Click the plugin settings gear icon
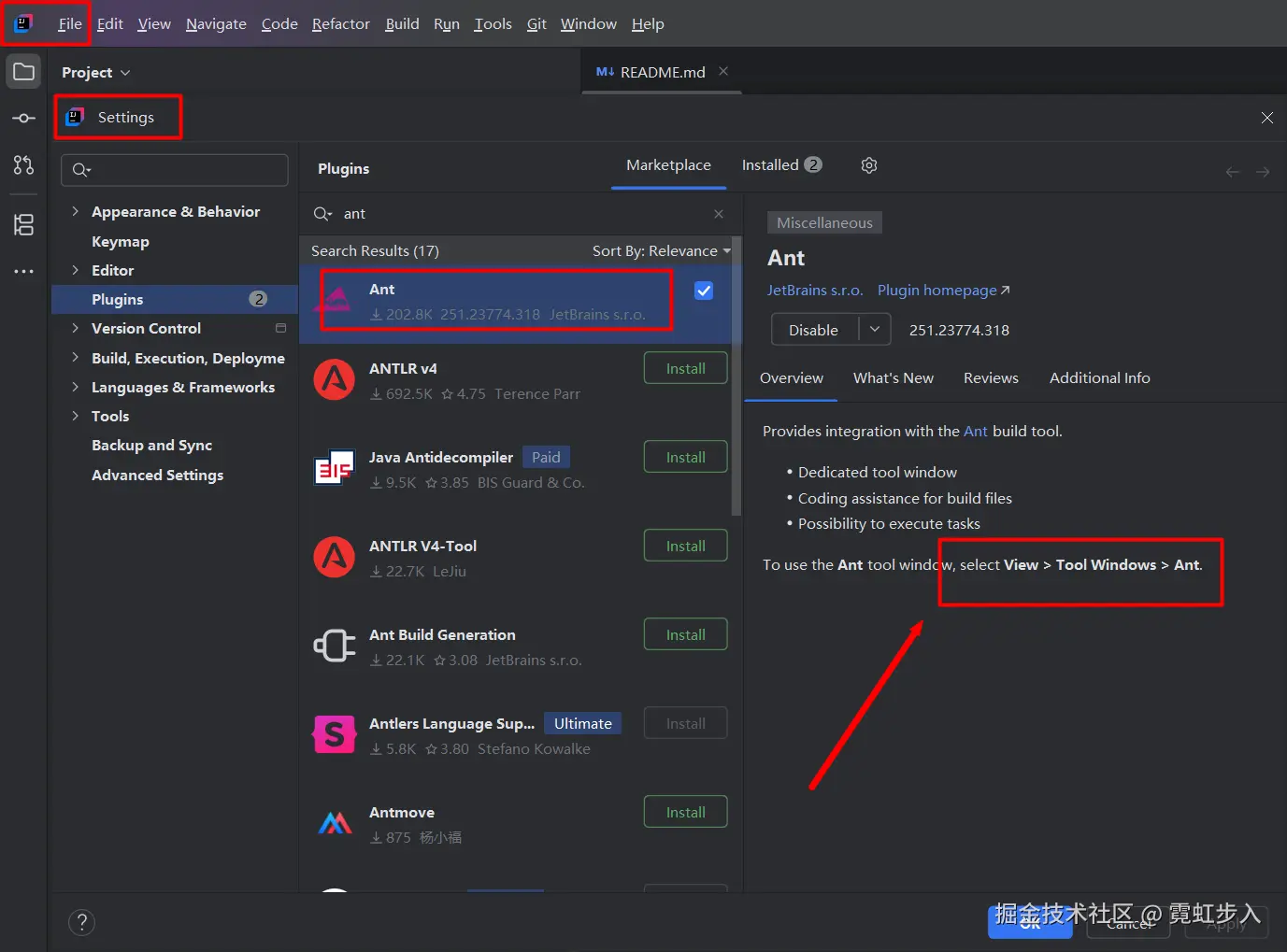Viewport: 1287px width, 952px height. pyautogui.click(x=869, y=165)
